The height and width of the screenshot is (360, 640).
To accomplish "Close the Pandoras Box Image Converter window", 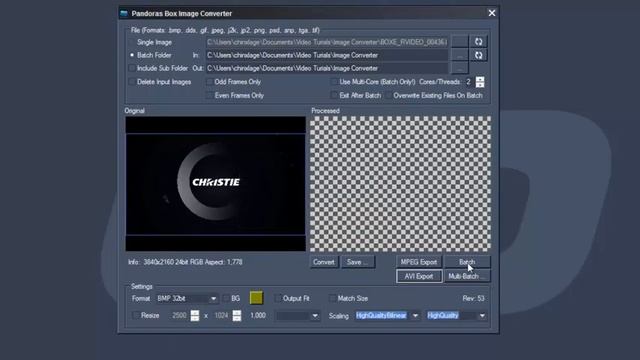I will 492,13.
